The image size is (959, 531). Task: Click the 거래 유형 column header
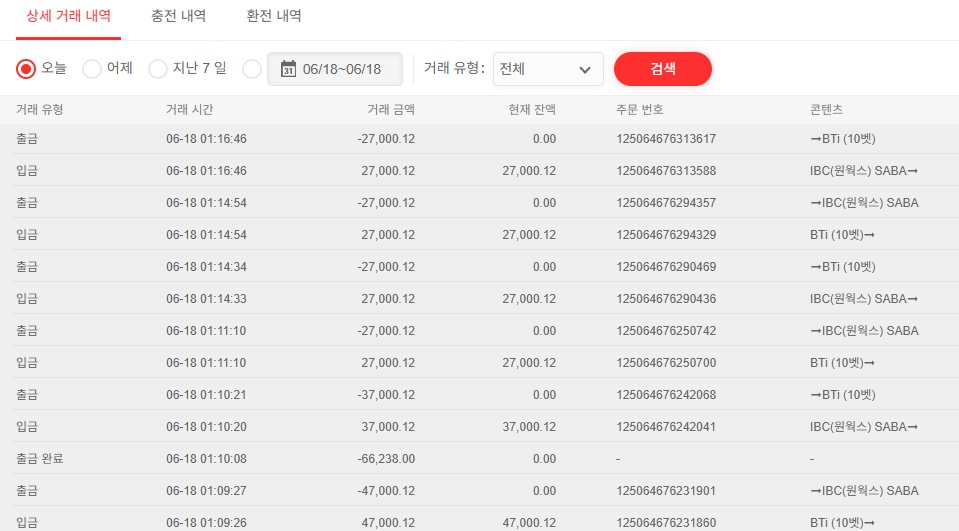40,109
